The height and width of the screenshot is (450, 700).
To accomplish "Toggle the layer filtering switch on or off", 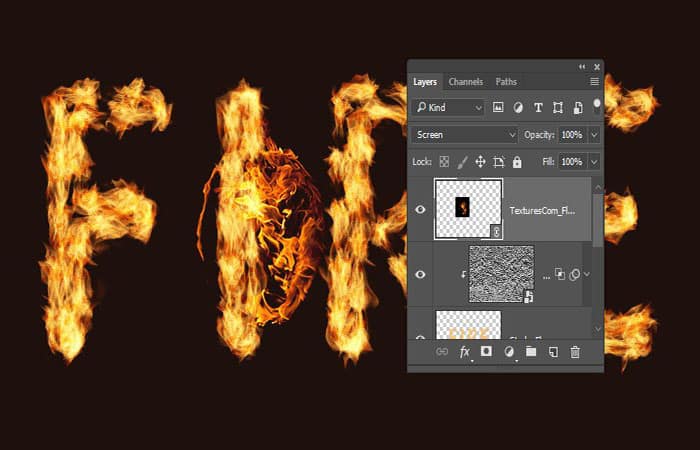I will pyautogui.click(x=596, y=106).
